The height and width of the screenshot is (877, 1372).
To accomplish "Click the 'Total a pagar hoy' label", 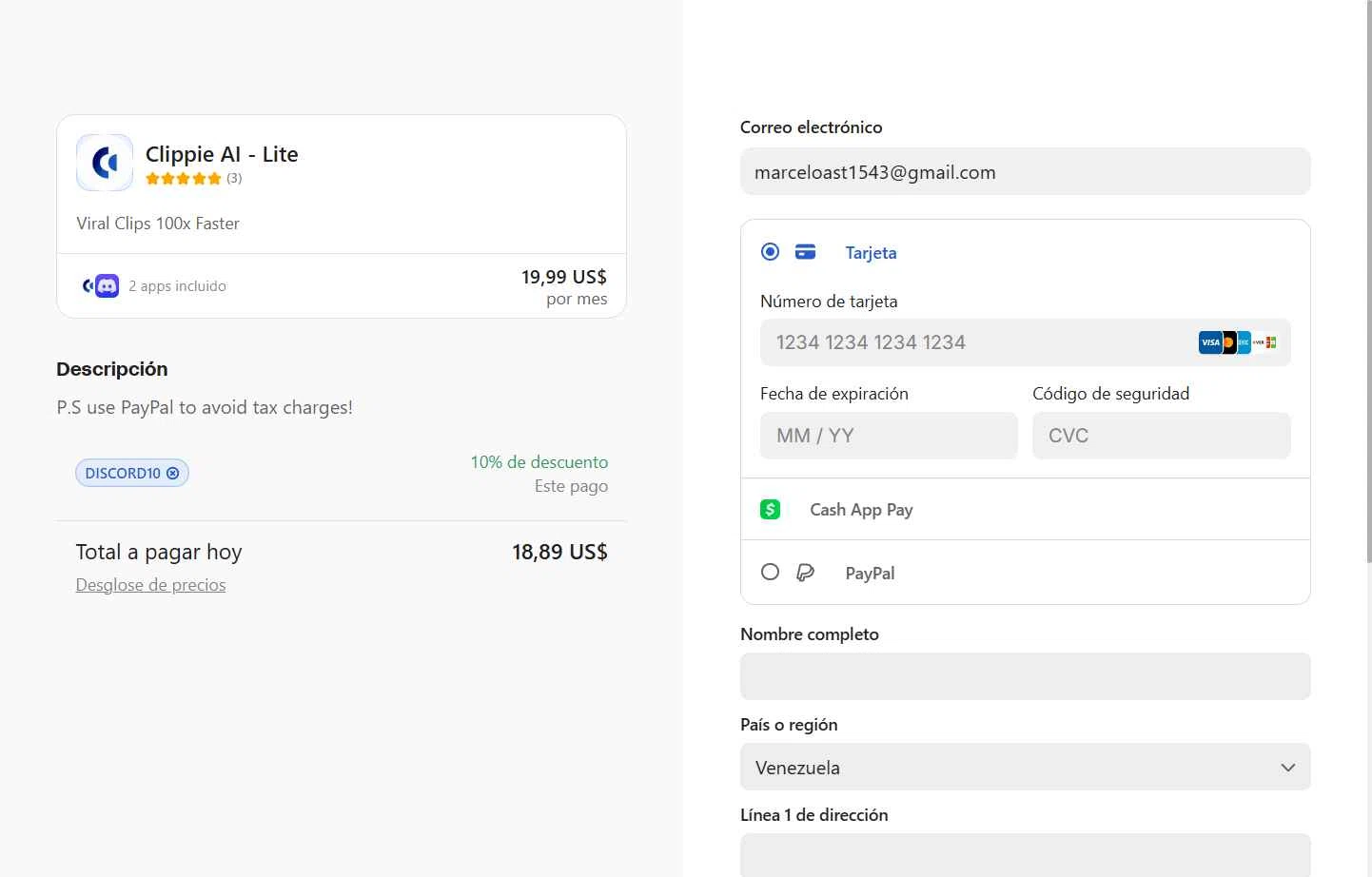I will point(159,553).
